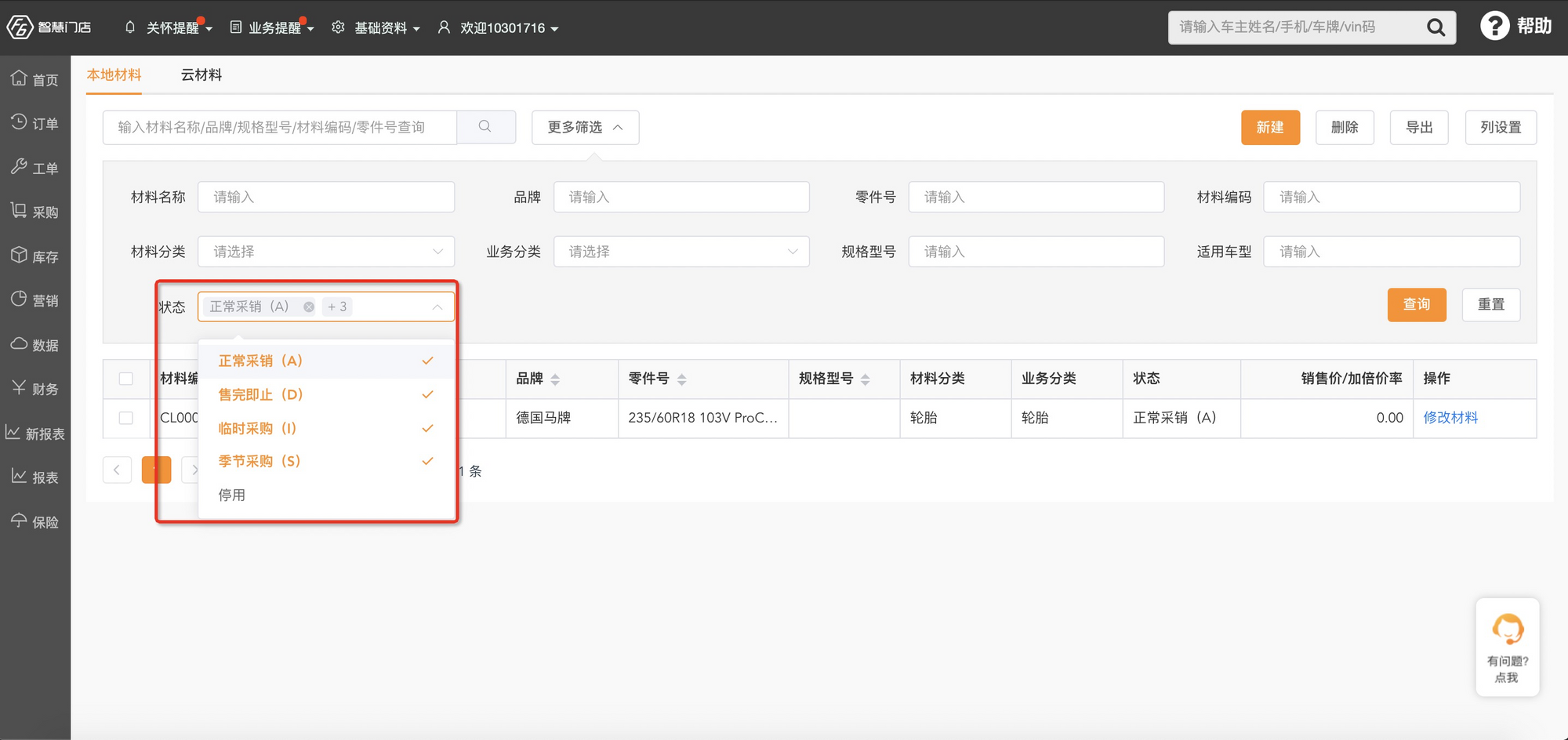
Task: Open the 报表 reports sidebar icon
Action: click(19, 477)
